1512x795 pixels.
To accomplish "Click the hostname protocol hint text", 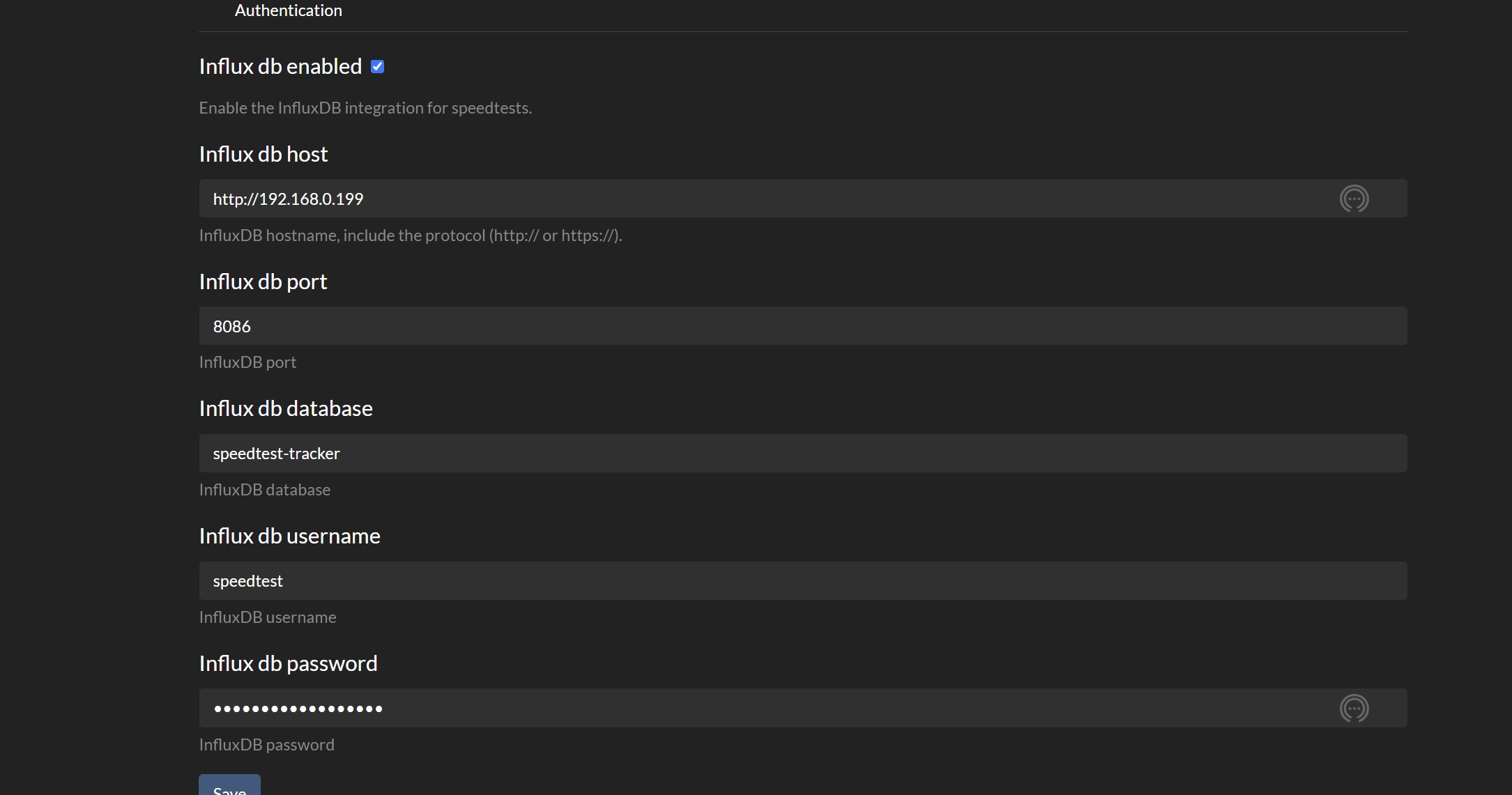I will pos(410,236).
